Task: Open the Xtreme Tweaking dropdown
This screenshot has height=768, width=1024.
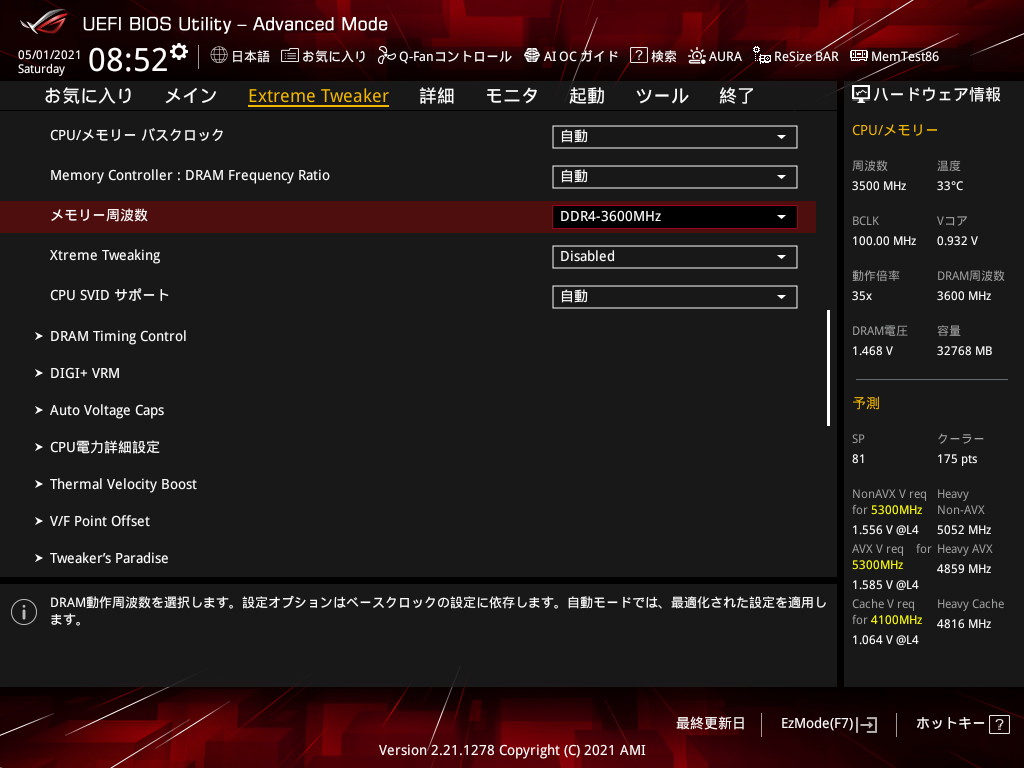Action: click(x=675, y=257)
